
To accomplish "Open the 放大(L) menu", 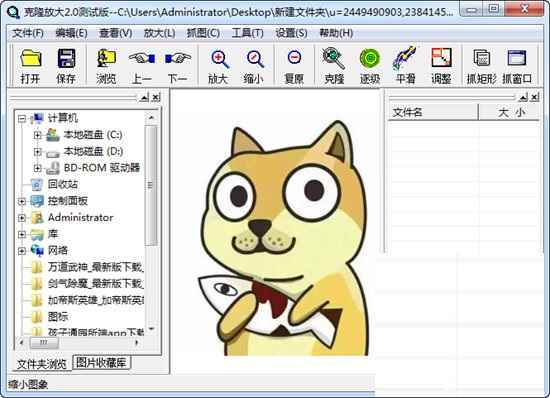I will tap(159, 33).
